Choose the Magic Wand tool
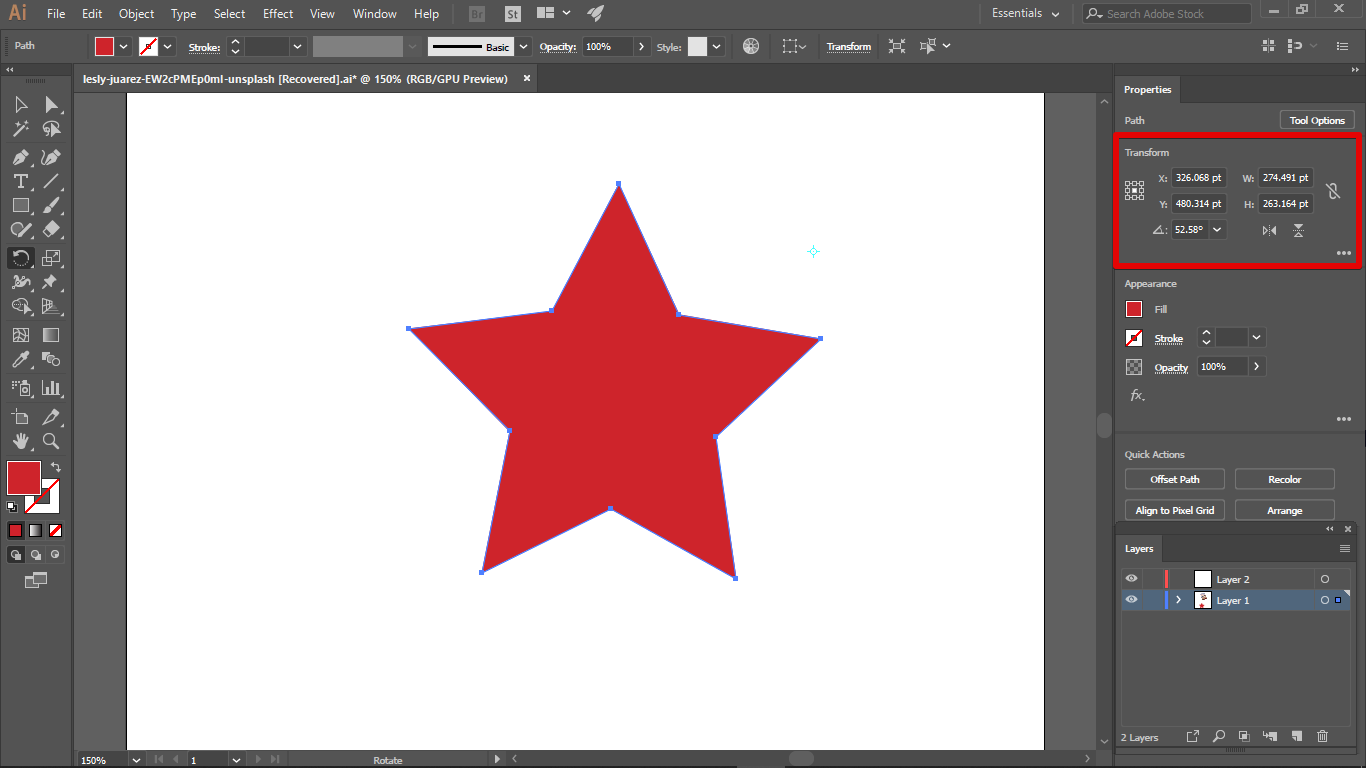The height and width of the screenshot is (768, 1366). tap(20, 129)
